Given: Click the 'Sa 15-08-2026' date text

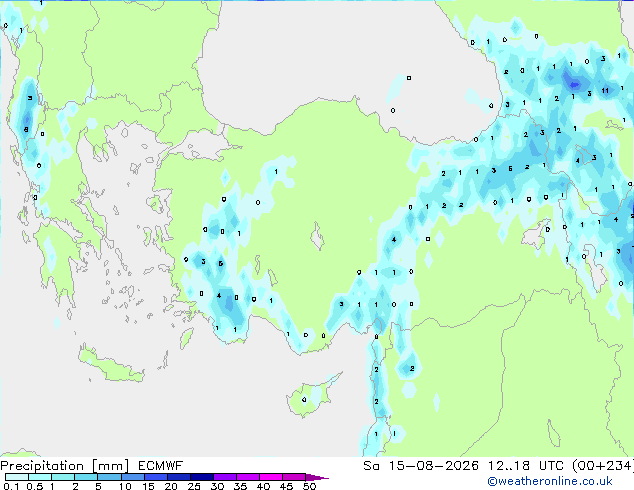Looking at the screenshot, I should [x=421, y=466].
